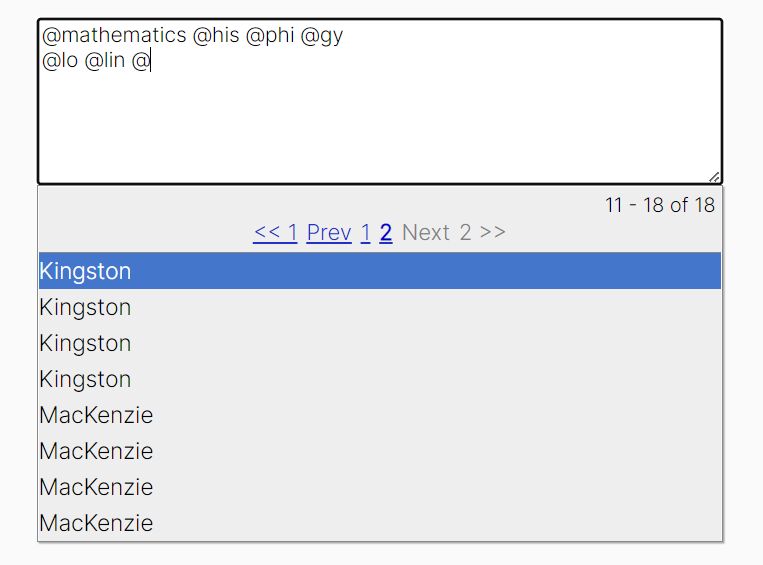Click the @lin mention in the second line
Screen dimensions: 763x565
(105, 60)
